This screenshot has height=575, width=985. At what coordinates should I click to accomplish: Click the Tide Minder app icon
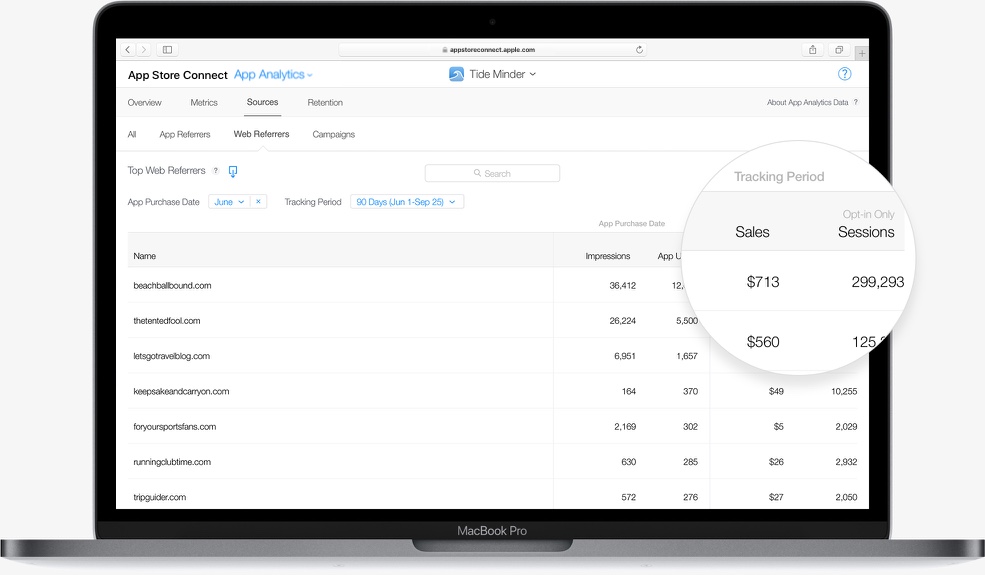click(x=456, y=74)
